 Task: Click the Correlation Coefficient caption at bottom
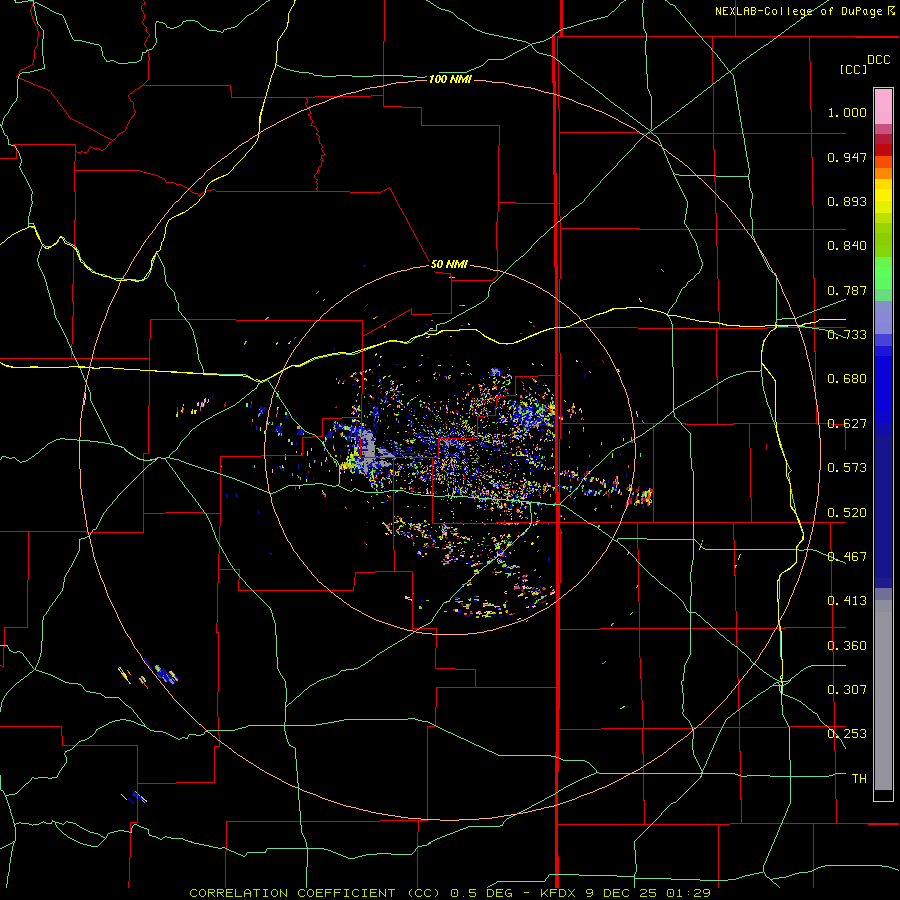(450, 893)
